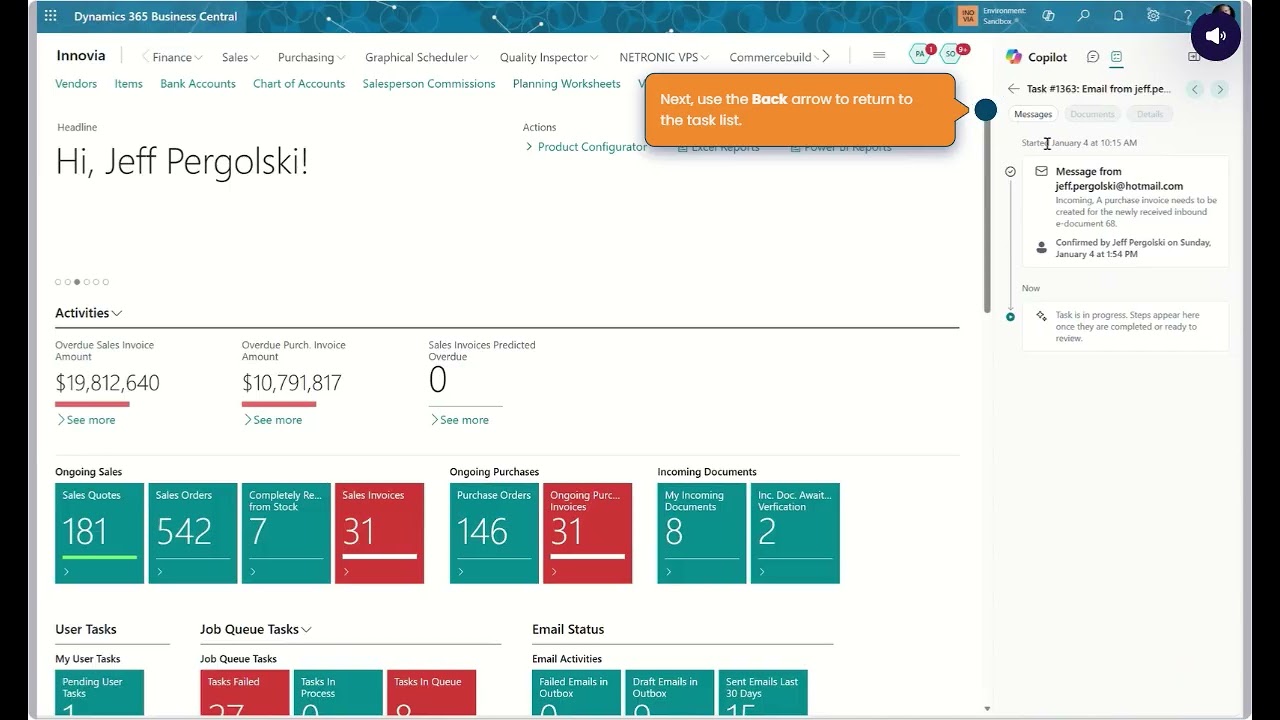Viewport: 1280px width, 720px height.
Task: Select the Messages tab
Action: [1033, 114]
